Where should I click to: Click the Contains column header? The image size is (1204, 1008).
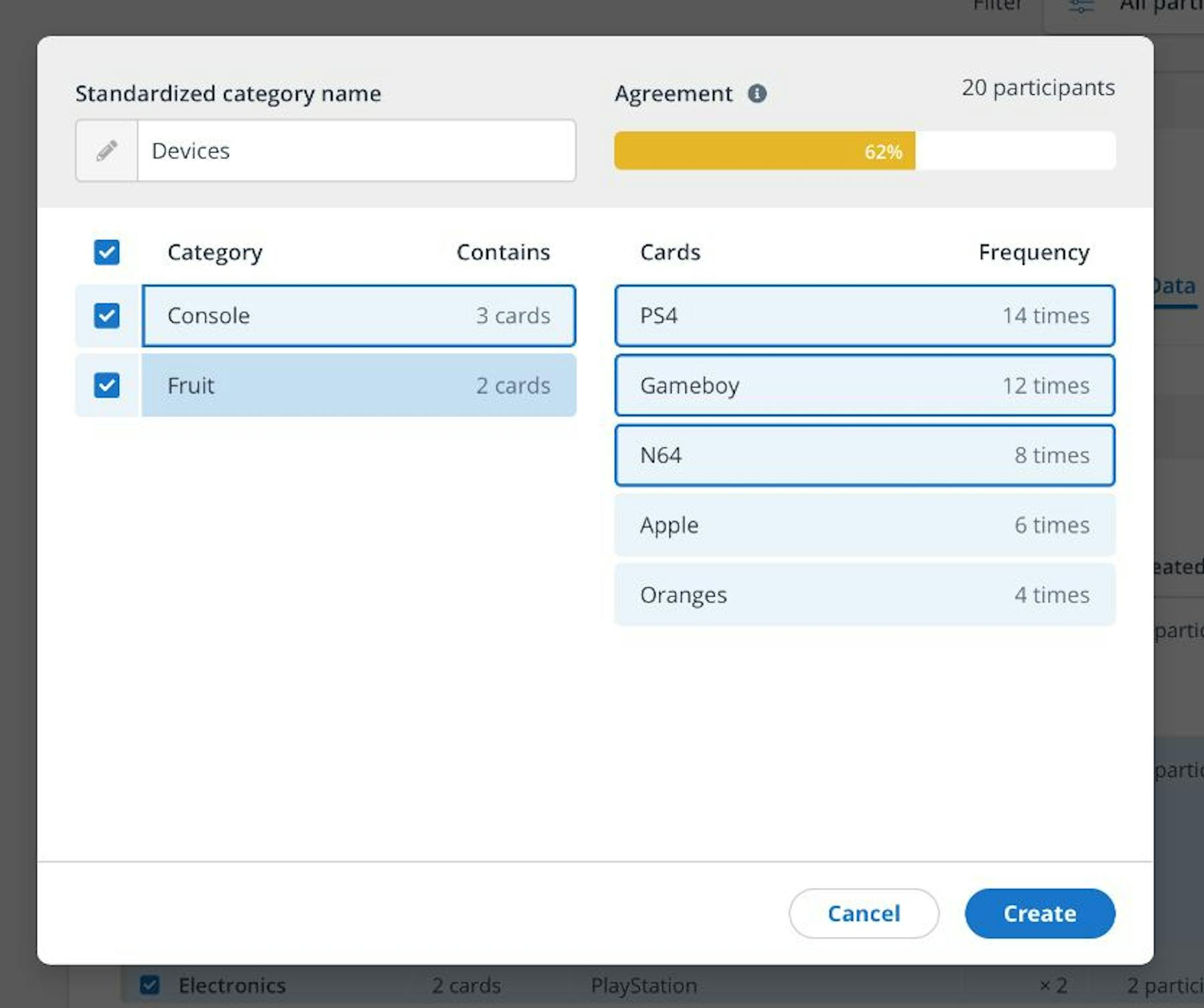503,252
